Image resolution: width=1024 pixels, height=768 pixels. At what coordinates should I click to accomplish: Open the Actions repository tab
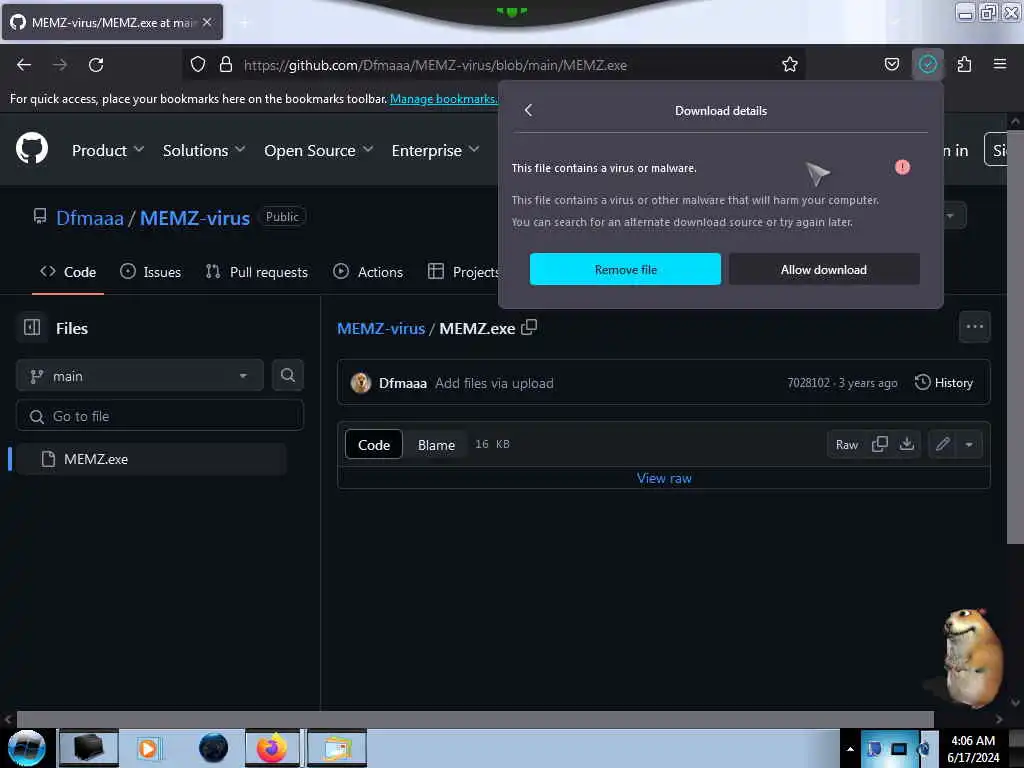click(x=368, y=272)
